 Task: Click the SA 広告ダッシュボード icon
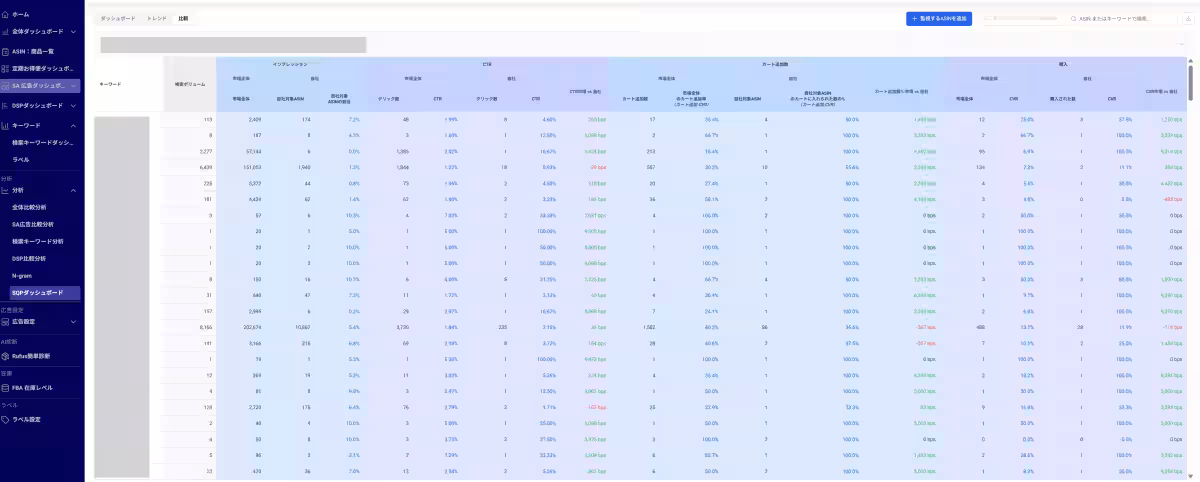coord(6,86)
